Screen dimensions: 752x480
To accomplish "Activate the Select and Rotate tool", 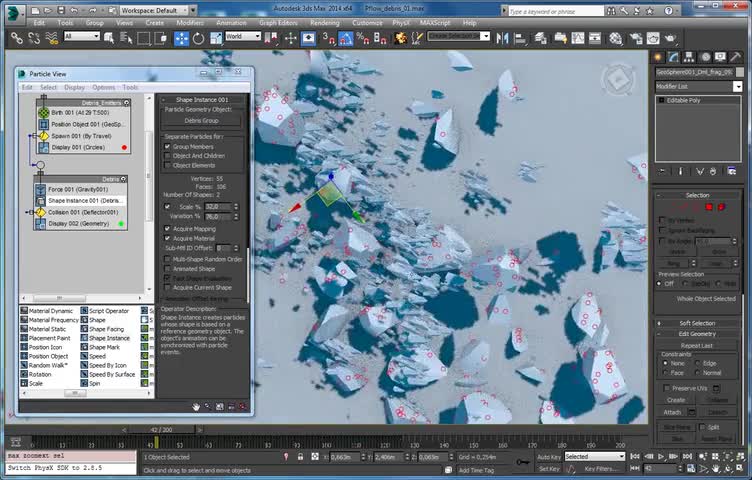I will 198,38.
